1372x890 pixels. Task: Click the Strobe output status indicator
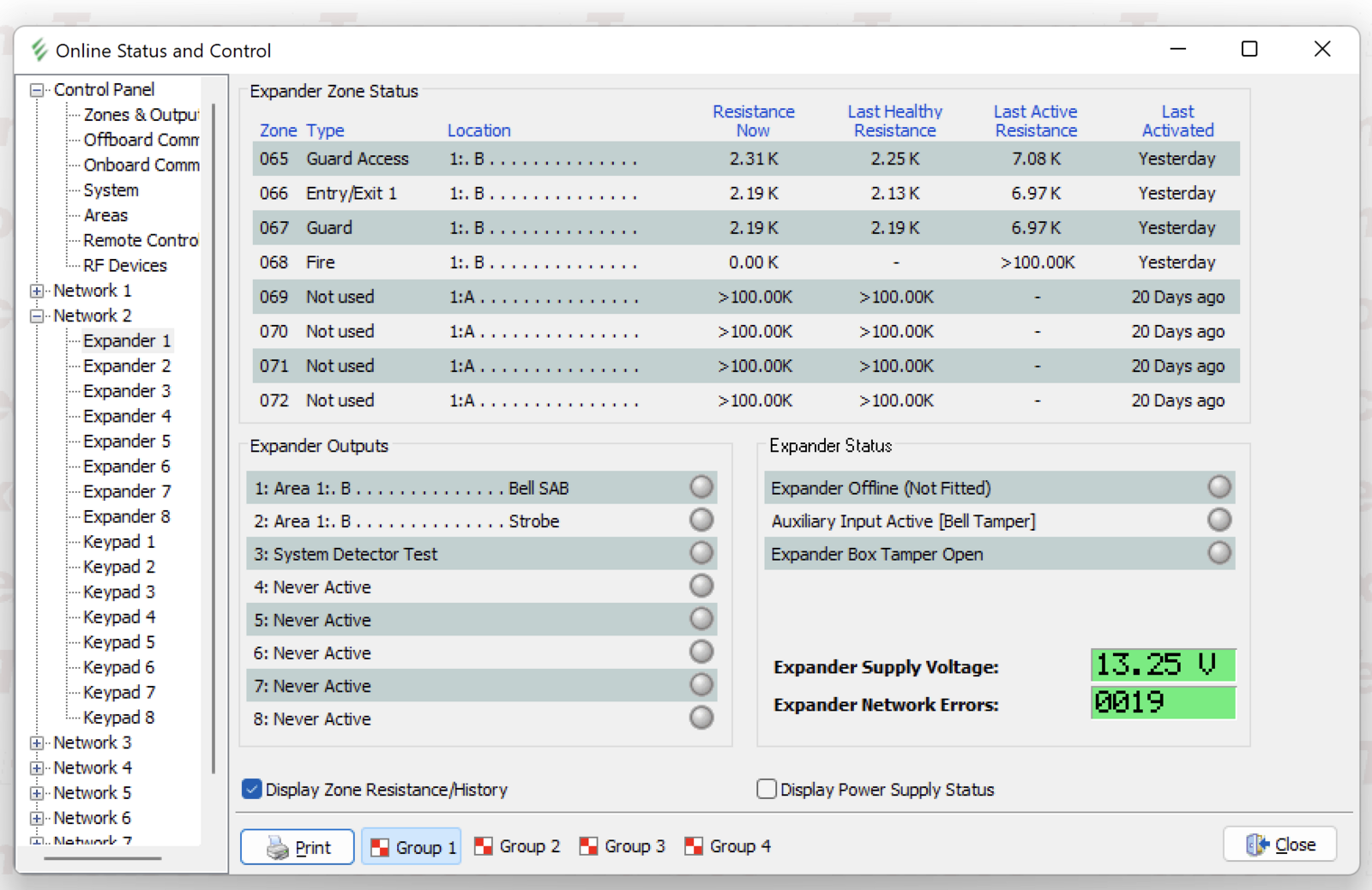[701, 520]
